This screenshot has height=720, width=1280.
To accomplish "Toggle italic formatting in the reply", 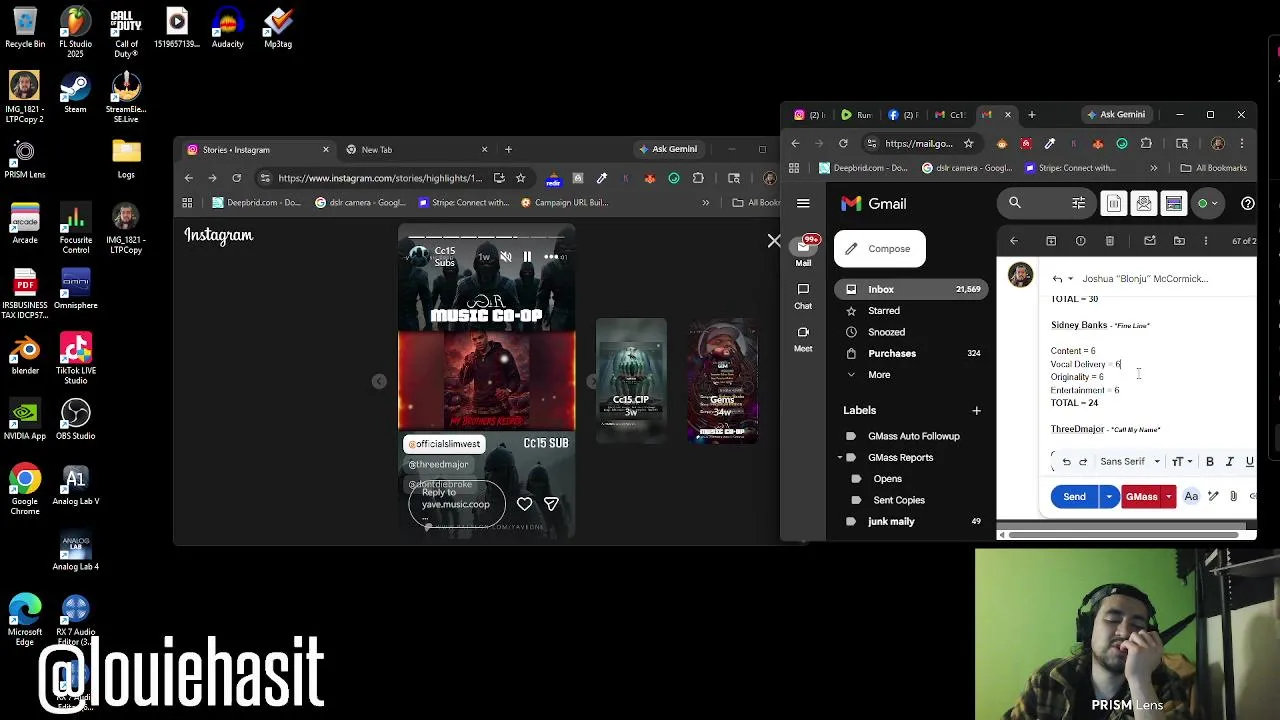I will pos(1230,462).
